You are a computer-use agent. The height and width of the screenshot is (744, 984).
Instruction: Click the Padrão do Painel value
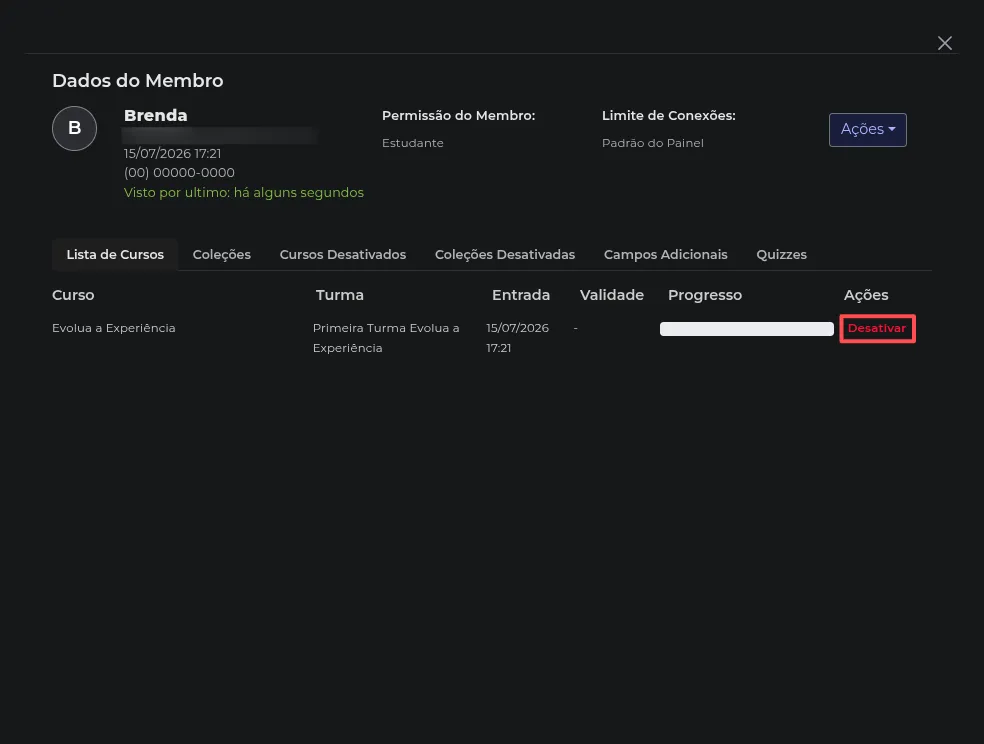click(653, 143)
